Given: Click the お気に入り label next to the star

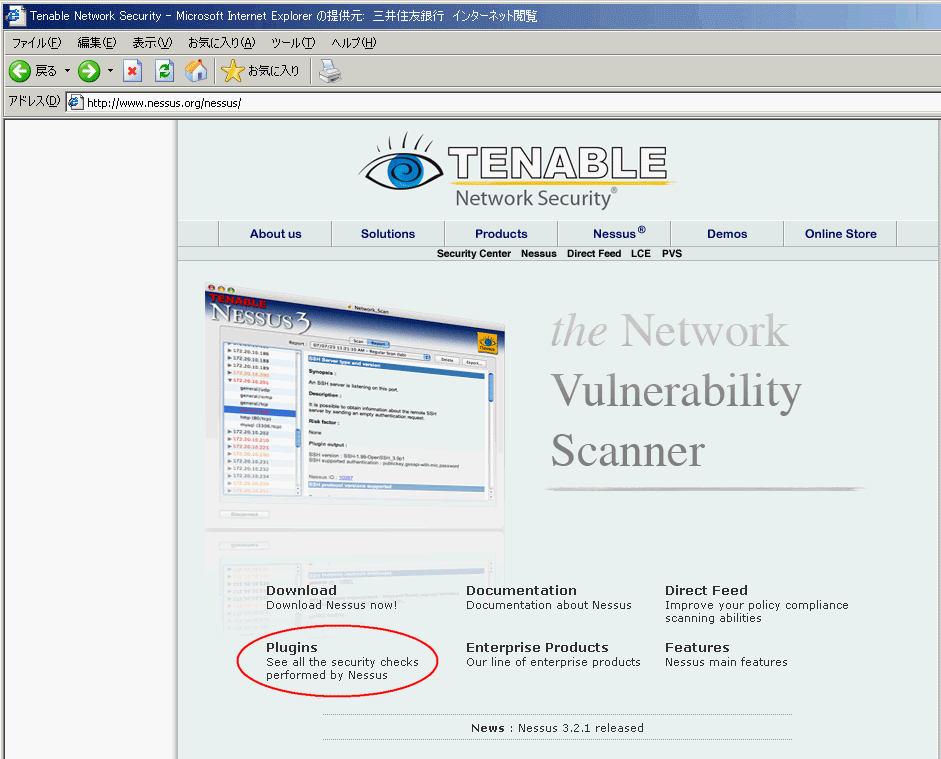Looking at the screenshot, I should click(x=273, y=71).
